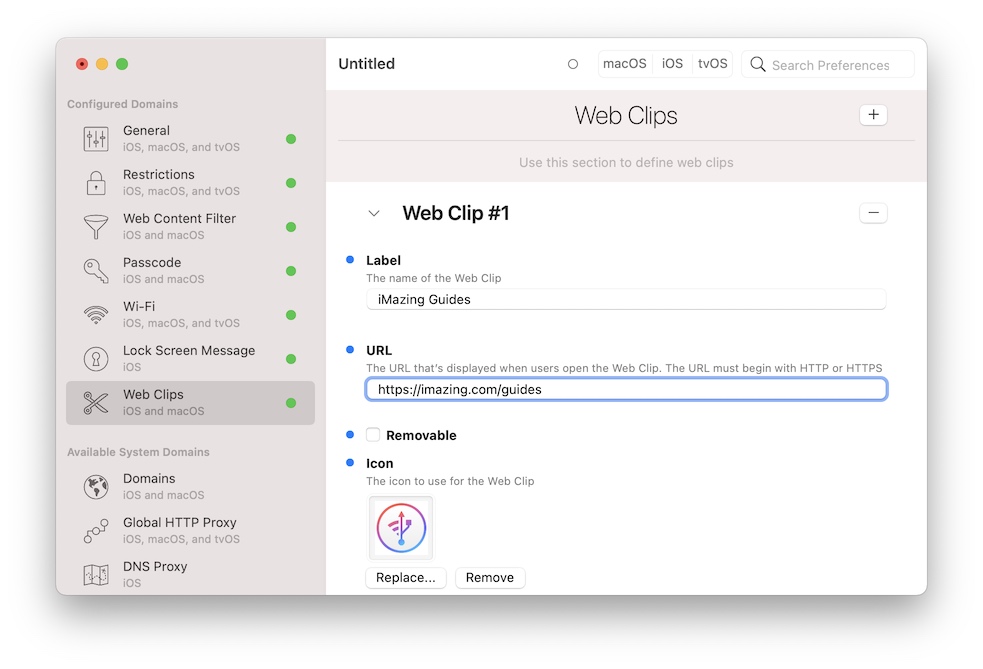Switch to the macOS platform tab
This screenshot has height=669, width=983.
625,64
